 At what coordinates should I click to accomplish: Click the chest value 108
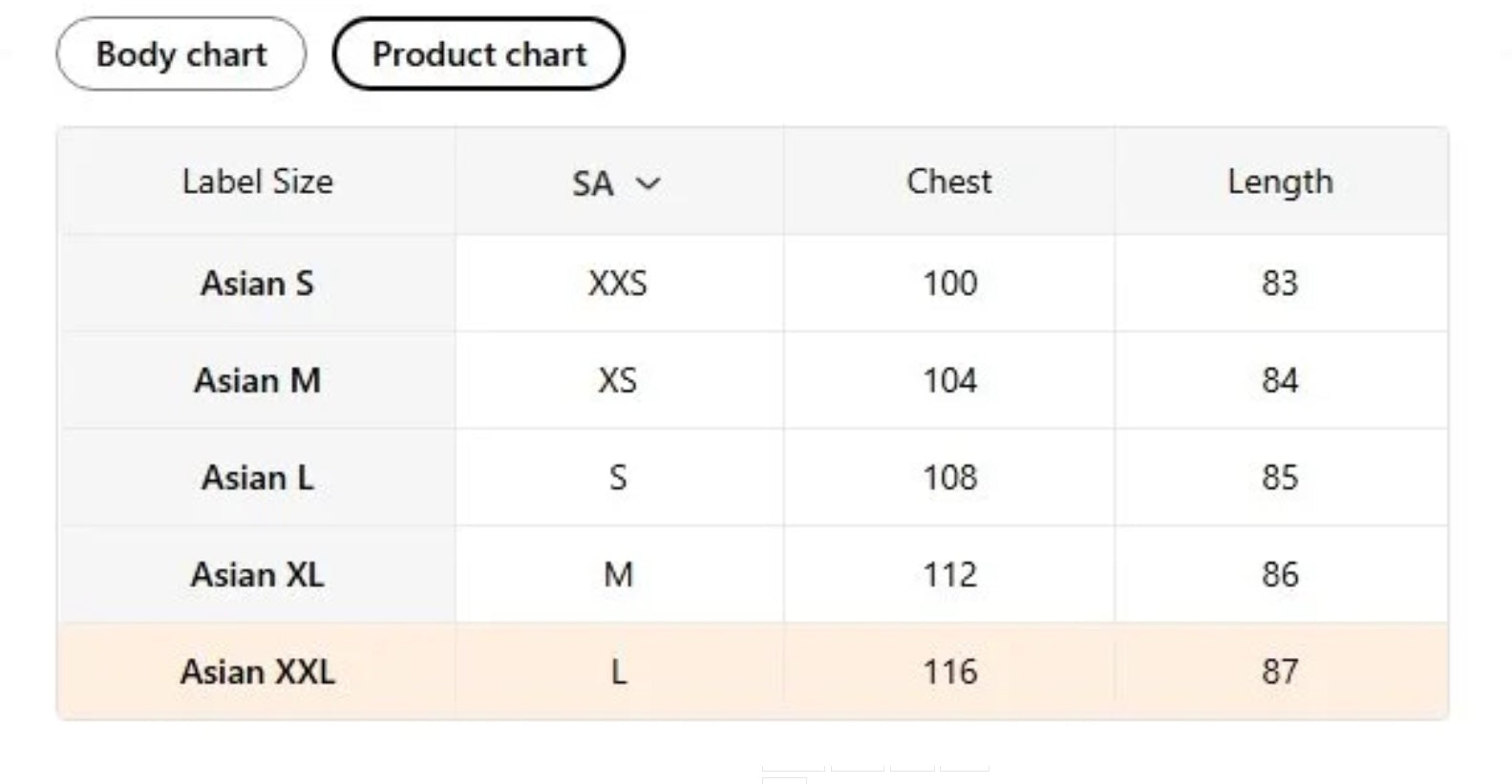pos(949,477)
